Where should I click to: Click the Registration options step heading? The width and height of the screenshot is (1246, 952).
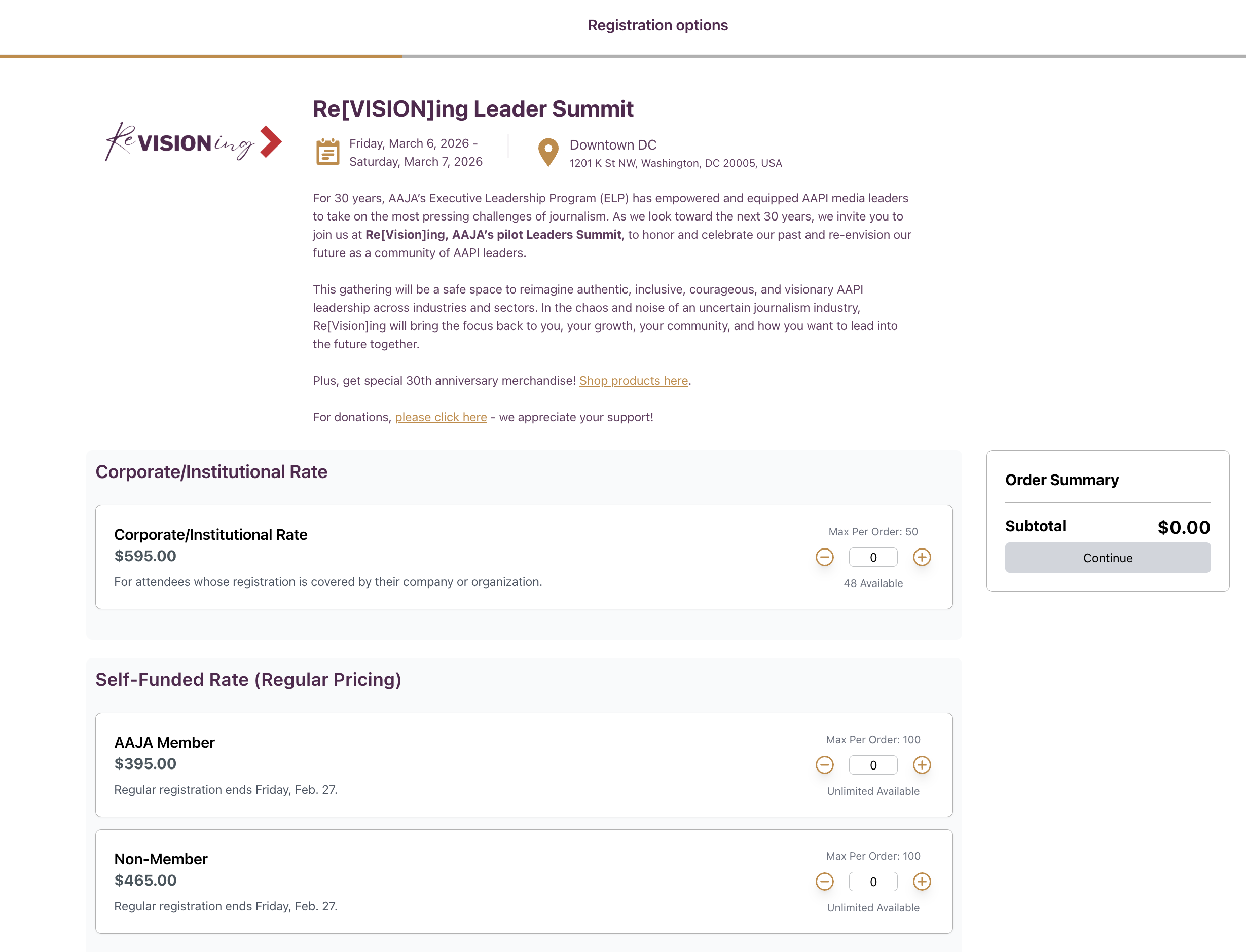[x=657, y=25]
